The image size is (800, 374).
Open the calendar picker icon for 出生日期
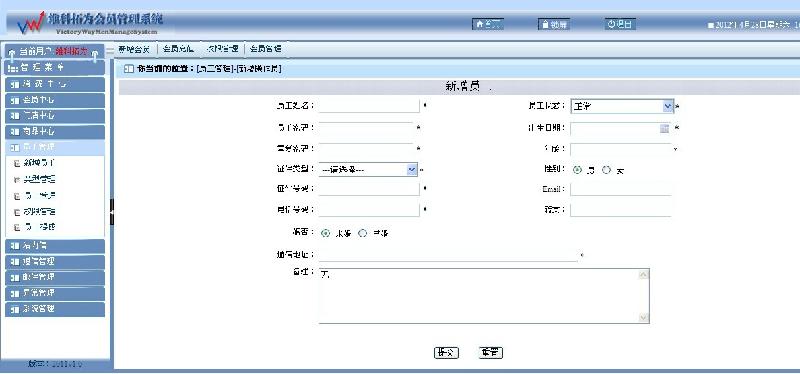click(x=664, y=128)
